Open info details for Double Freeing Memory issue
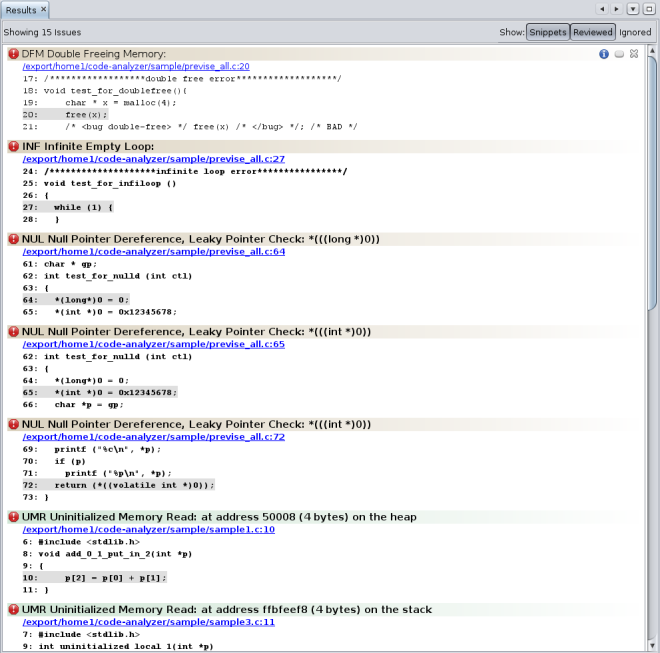Image resolution: width=660 pixels, height=653 pixels. 604,54
